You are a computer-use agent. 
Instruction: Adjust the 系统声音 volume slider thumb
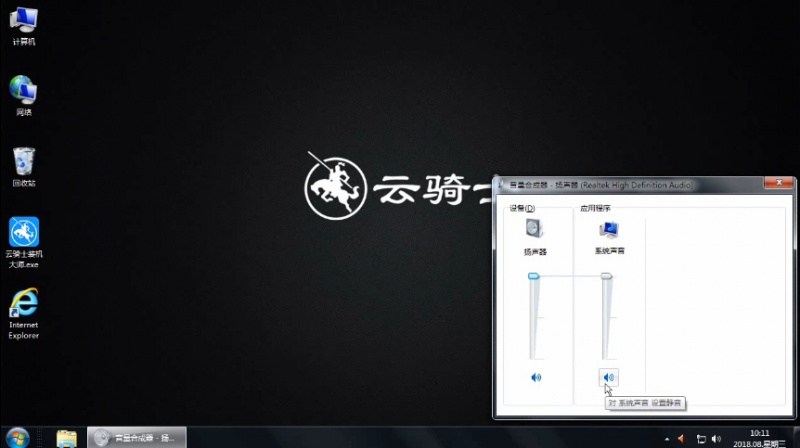pyautogui.click(x=606, y=276)
